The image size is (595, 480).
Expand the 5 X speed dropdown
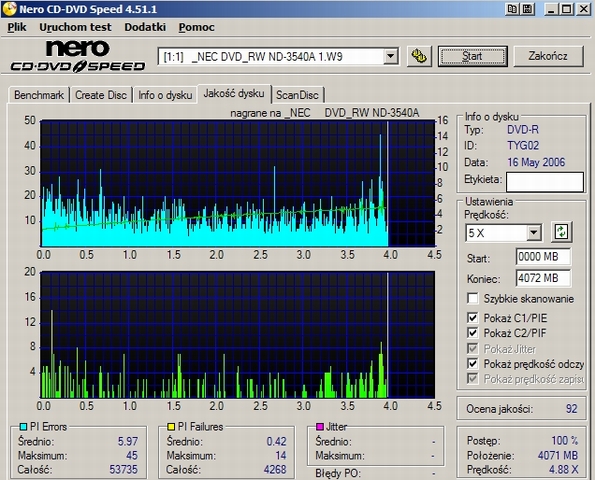tap(533, 232)
